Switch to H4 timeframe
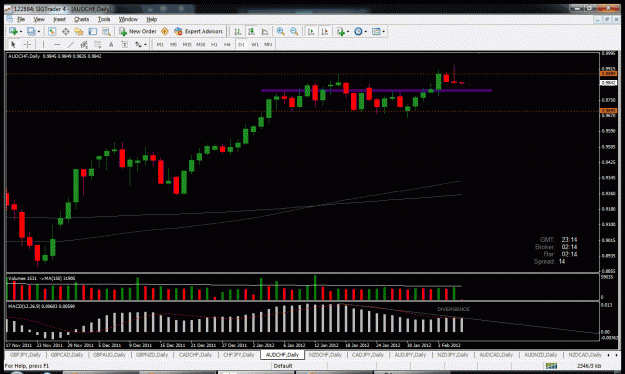 tap(227, 45)
